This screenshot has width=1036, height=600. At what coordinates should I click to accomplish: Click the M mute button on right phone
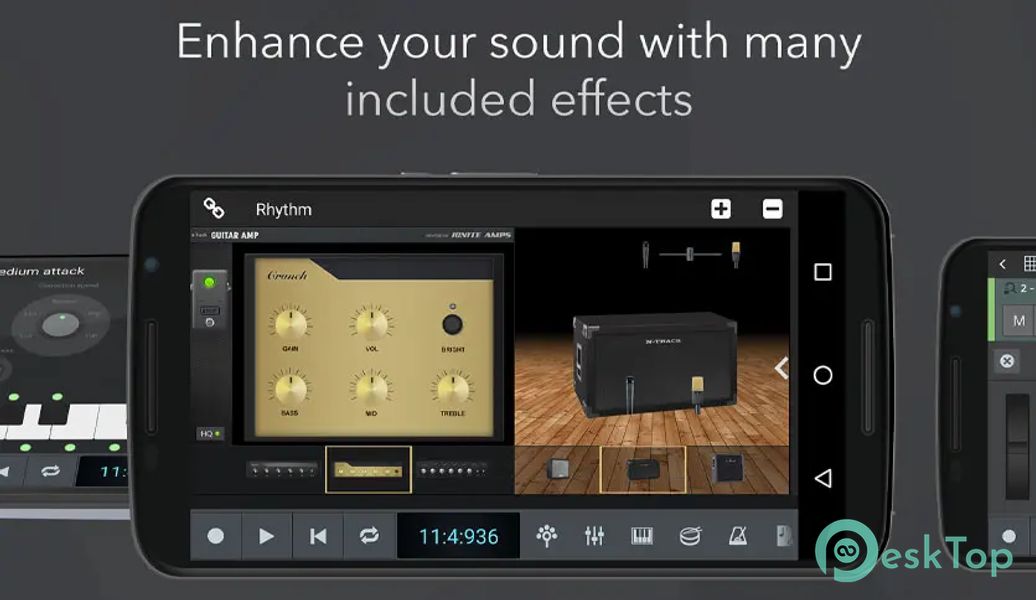coord(1019,320)
